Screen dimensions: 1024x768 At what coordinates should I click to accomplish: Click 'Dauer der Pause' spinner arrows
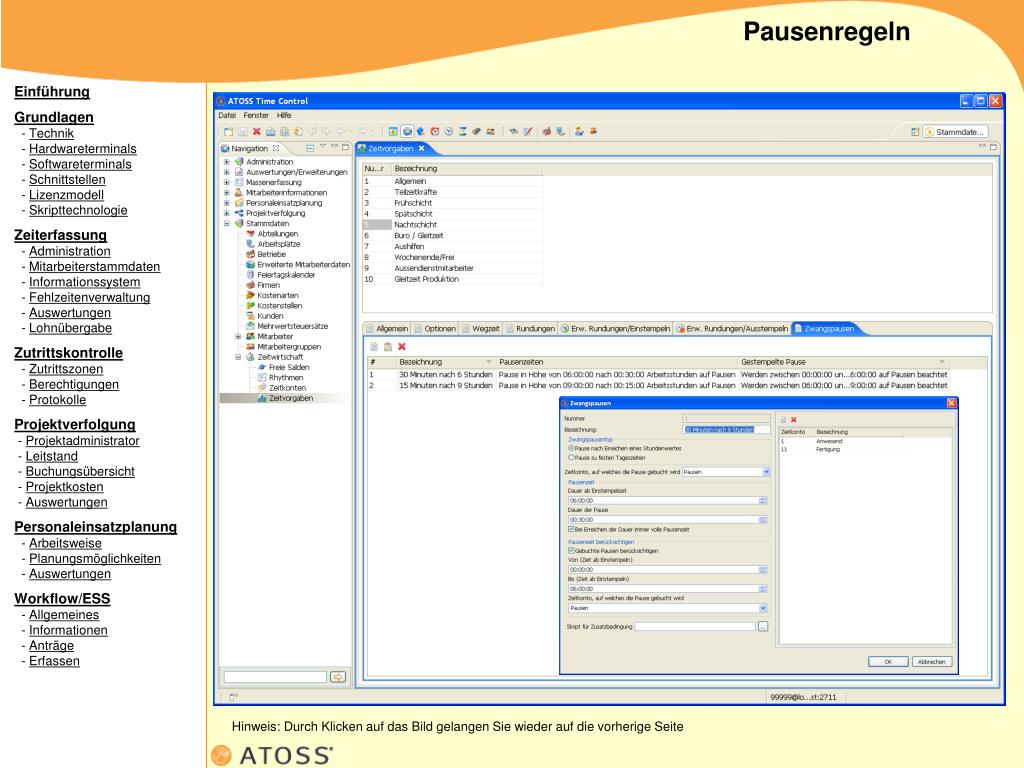tap(763, 520)
